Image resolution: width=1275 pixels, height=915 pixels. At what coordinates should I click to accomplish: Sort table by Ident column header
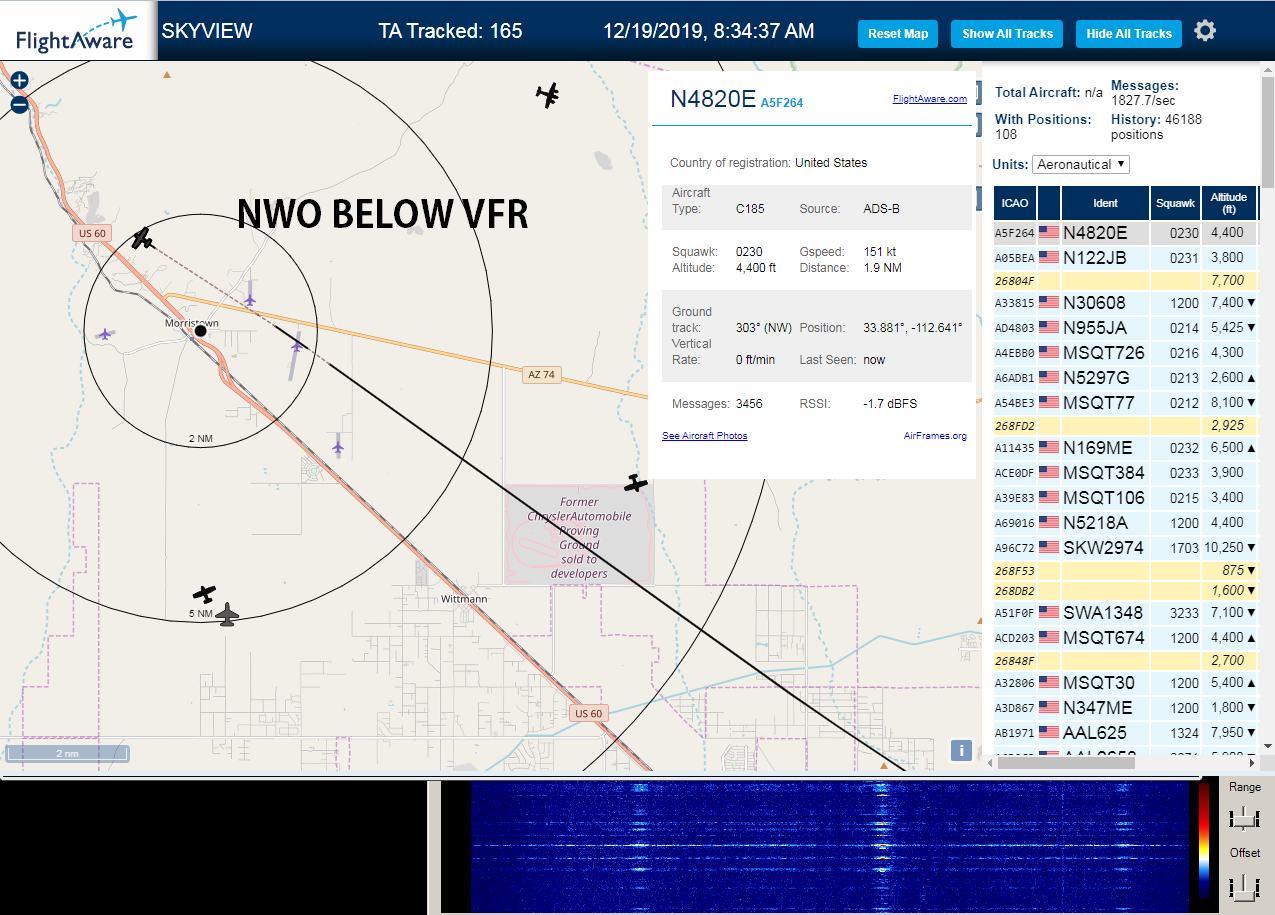(x=1105, y=203)
